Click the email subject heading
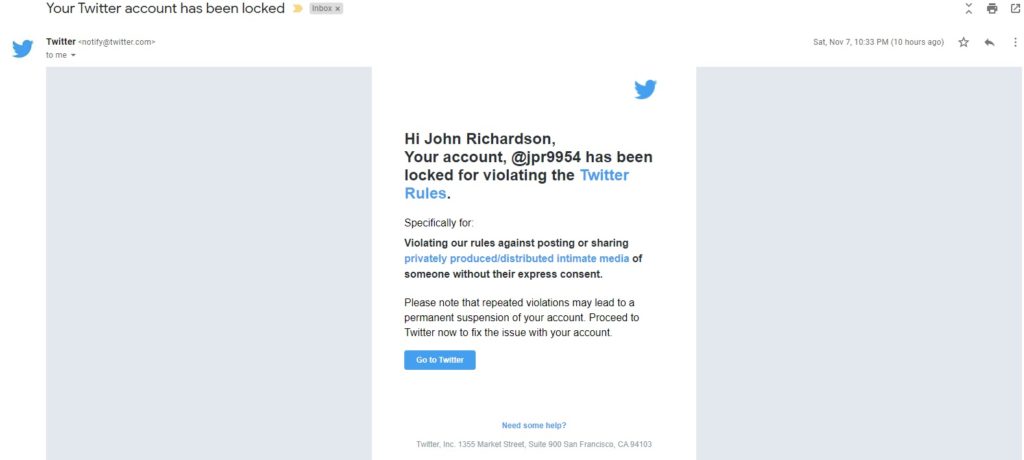 pyautogui.click(x=165, y=8)
